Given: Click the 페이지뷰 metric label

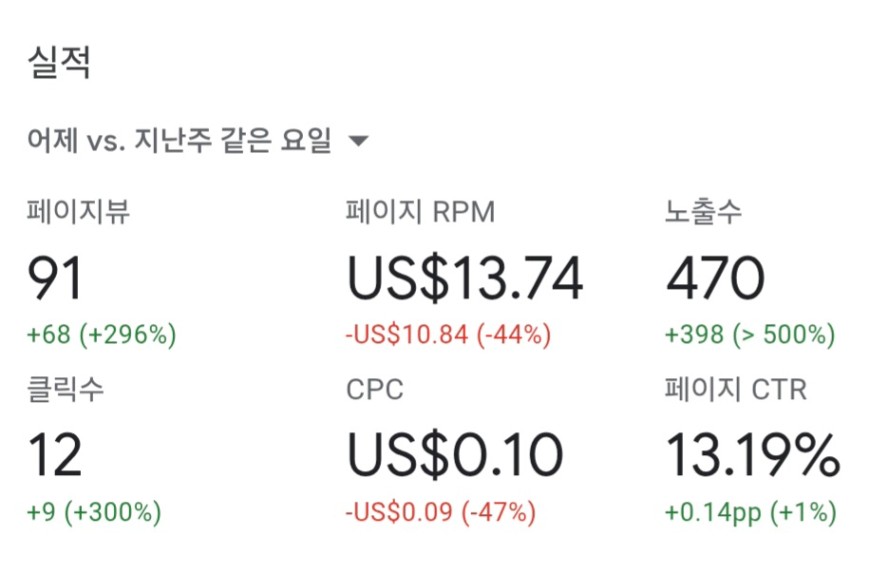Looking at the screenshot, I should click(79, 212).
